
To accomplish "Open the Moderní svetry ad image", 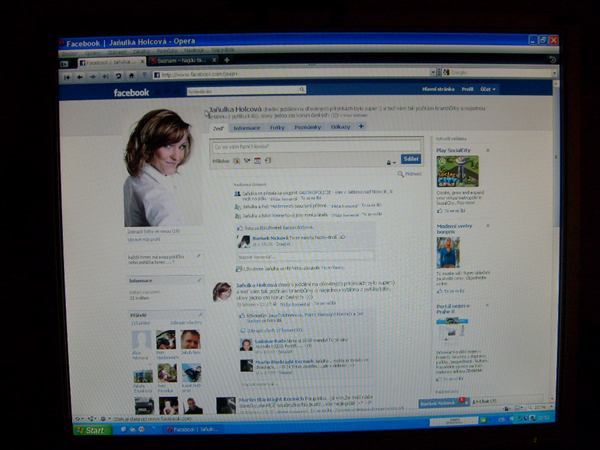I will point(448,252).
